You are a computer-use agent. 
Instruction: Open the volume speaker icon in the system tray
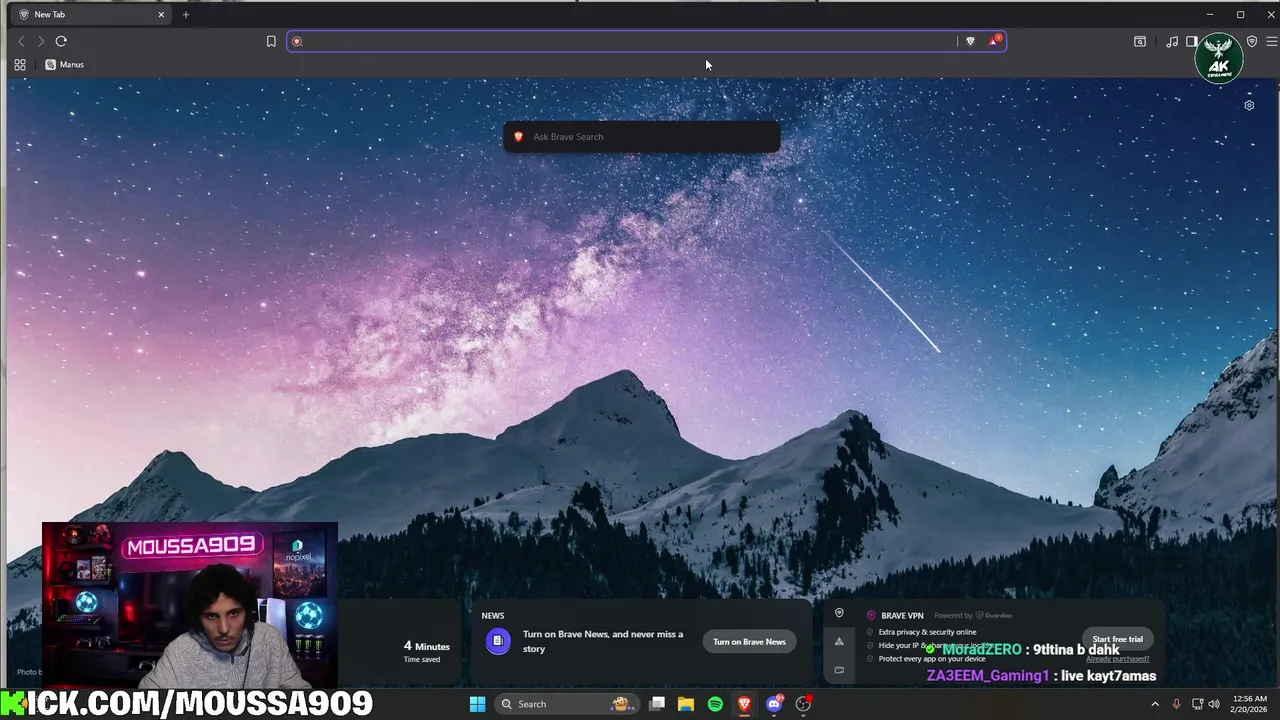[x=1214, y=704]
